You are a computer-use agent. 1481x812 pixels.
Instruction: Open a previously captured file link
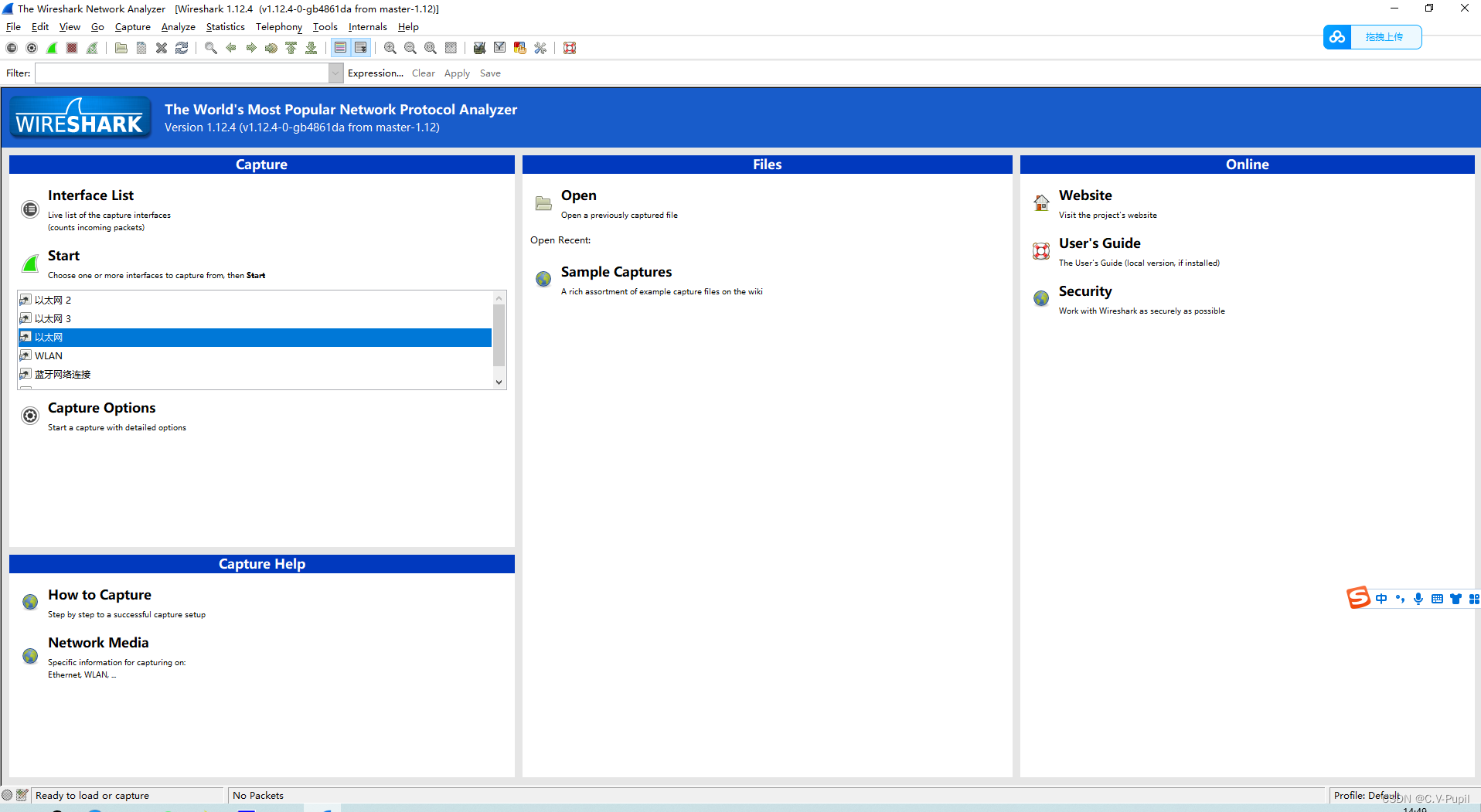click(578, 195)
